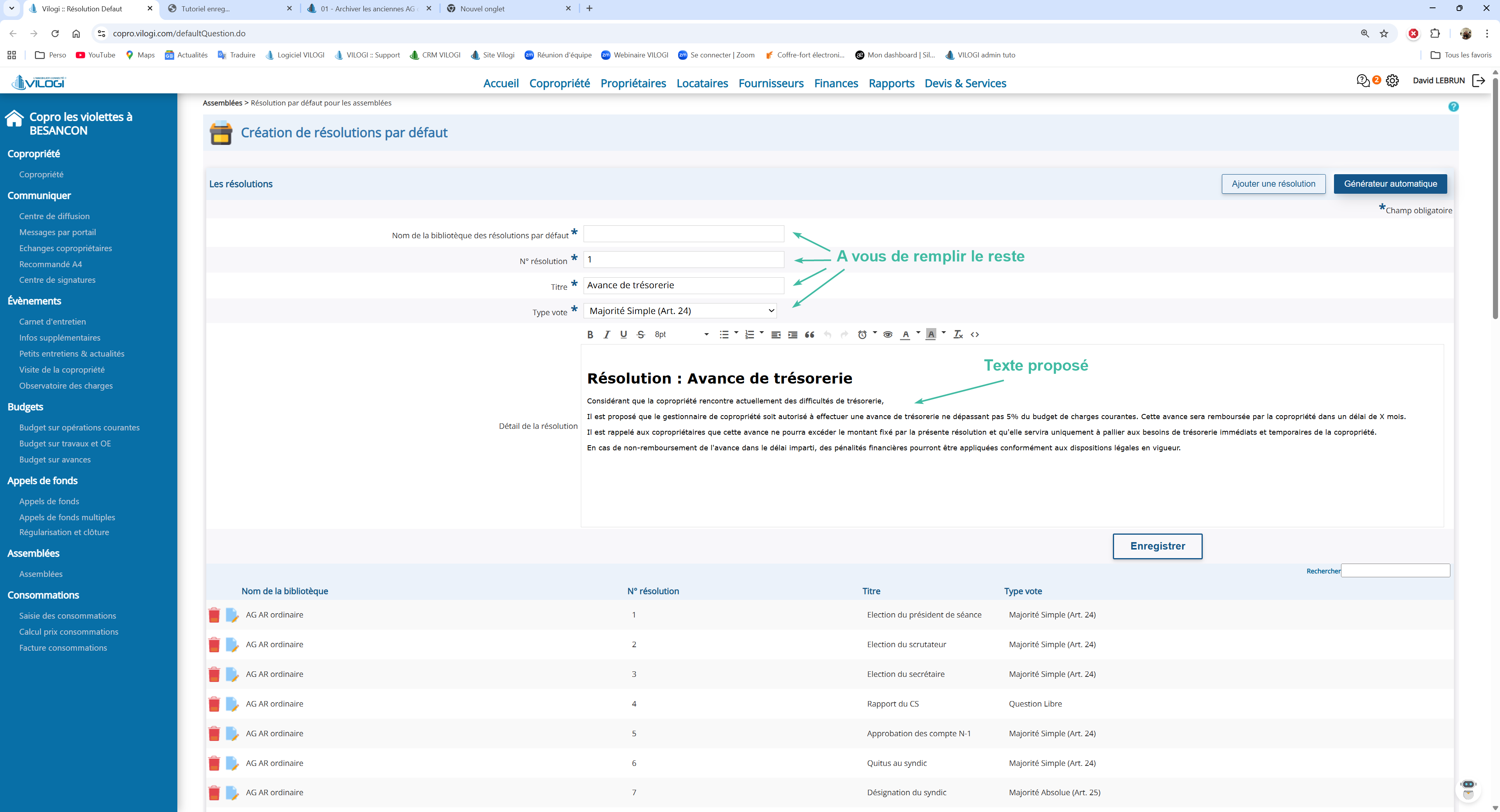Open the settings gear icon in header
Screen dimensions: 1500x812
[x=1392, y=81]
